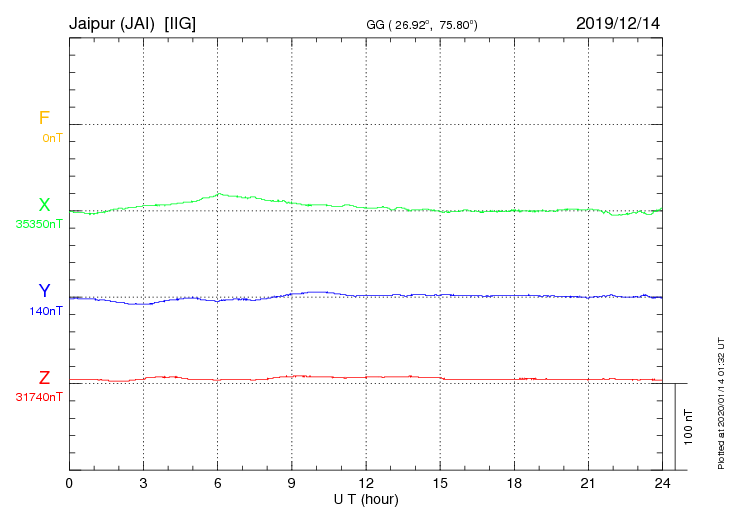Click the Plotted at timestamp text

[x=721, y=403]
